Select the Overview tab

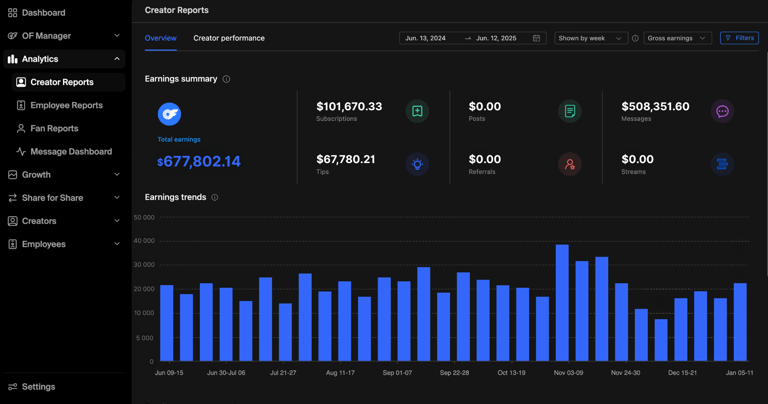click(160, 38)
